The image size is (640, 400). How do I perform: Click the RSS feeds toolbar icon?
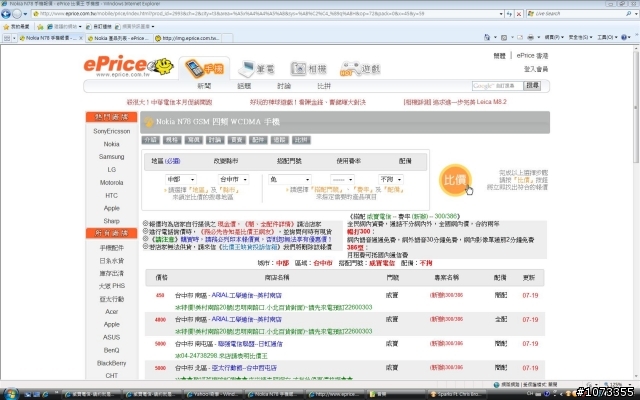[504, 37]
